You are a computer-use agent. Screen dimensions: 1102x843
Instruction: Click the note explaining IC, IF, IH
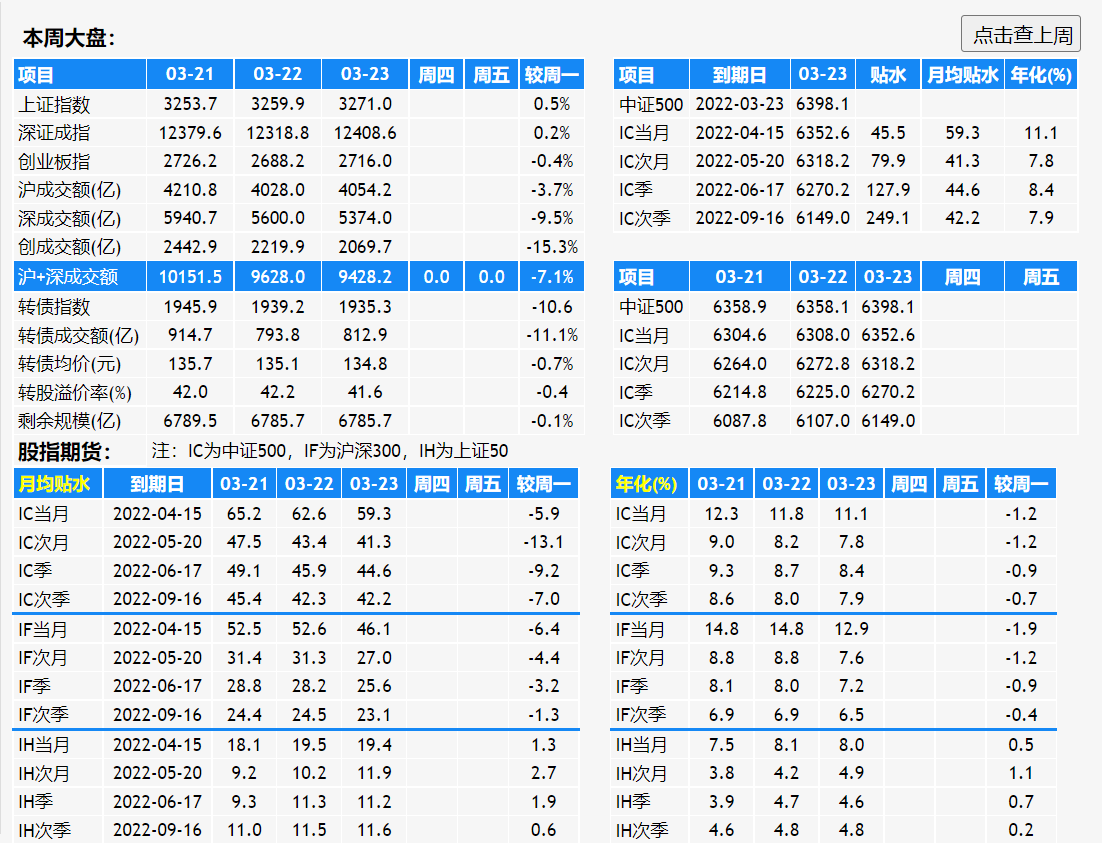330,451
